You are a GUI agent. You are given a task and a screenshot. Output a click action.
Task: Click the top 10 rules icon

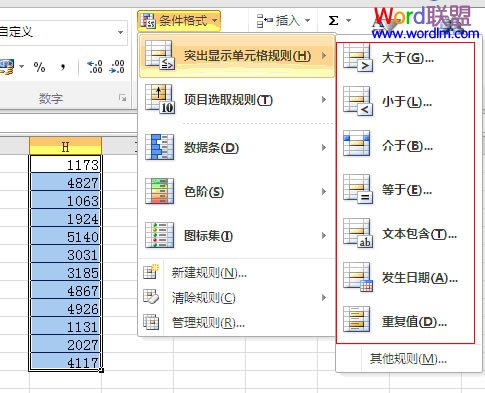[160, 99]
